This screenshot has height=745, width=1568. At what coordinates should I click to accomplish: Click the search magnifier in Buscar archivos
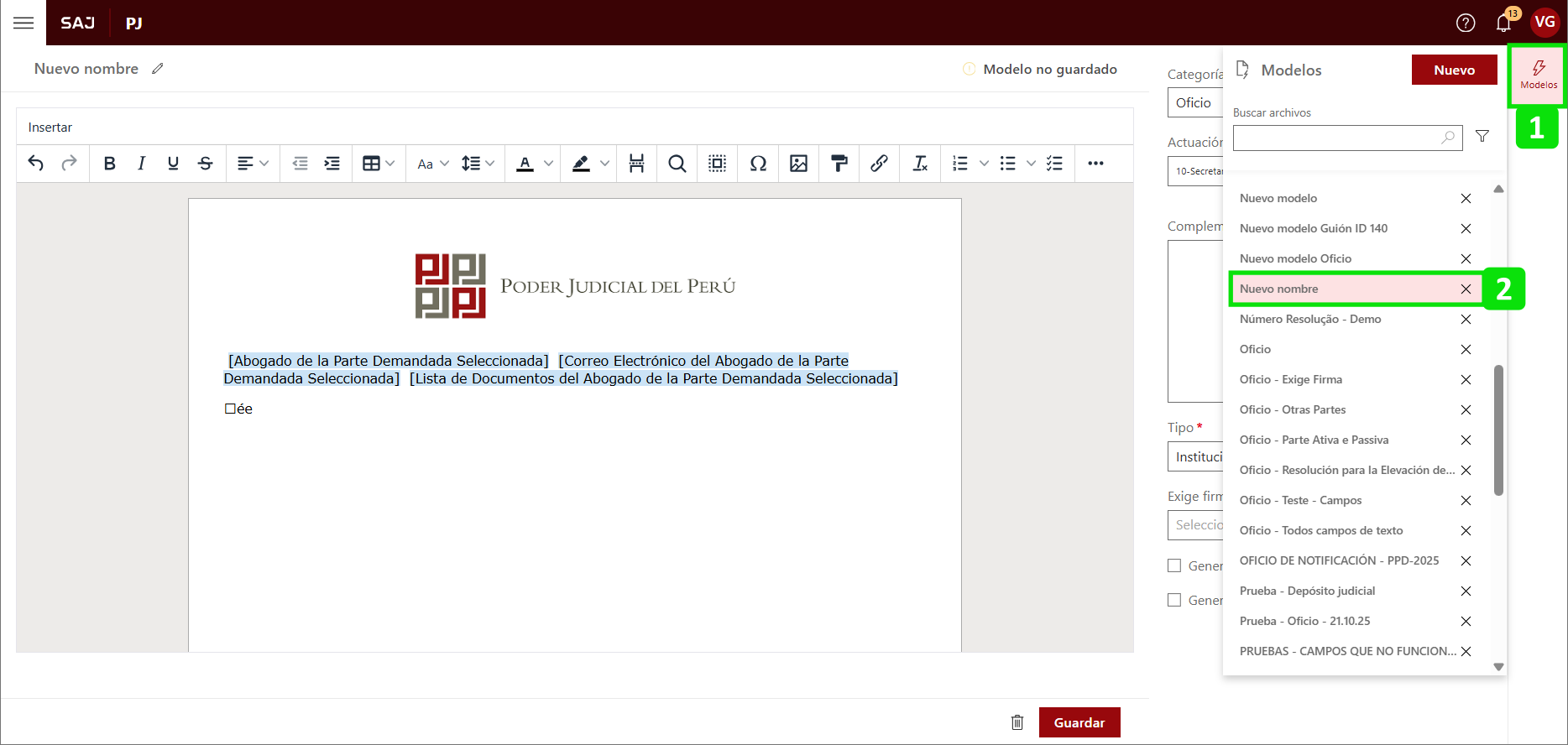1448,137
